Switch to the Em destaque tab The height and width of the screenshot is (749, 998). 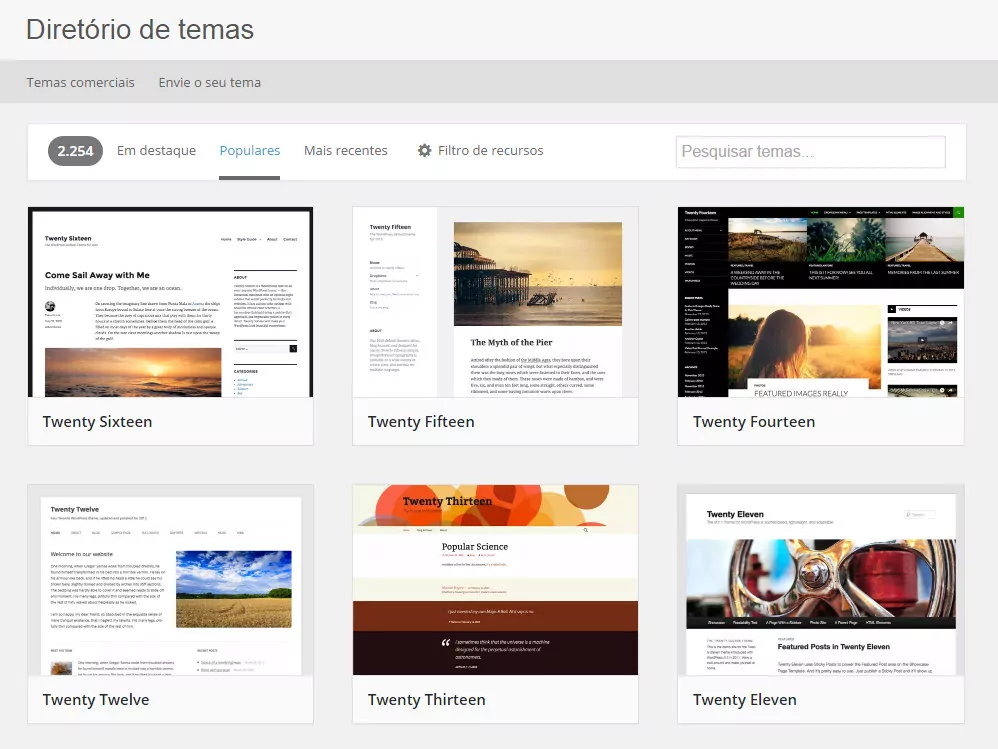[x=156, y=151]
